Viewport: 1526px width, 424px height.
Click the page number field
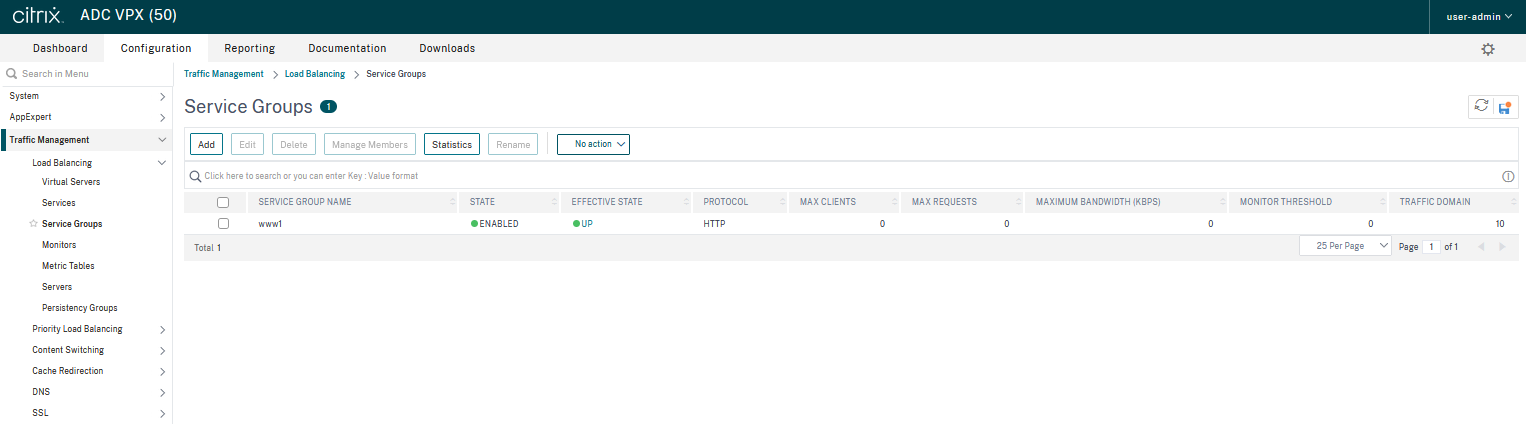coord(1432,246)
